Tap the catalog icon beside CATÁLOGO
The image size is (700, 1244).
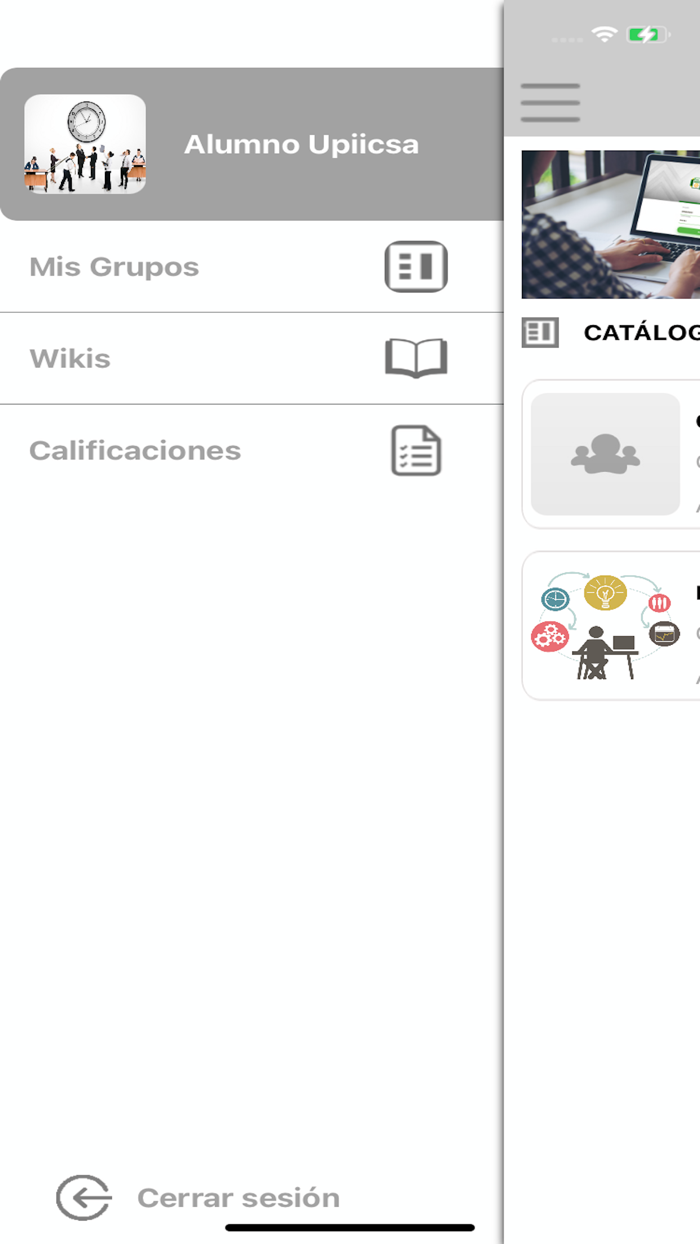541,332
